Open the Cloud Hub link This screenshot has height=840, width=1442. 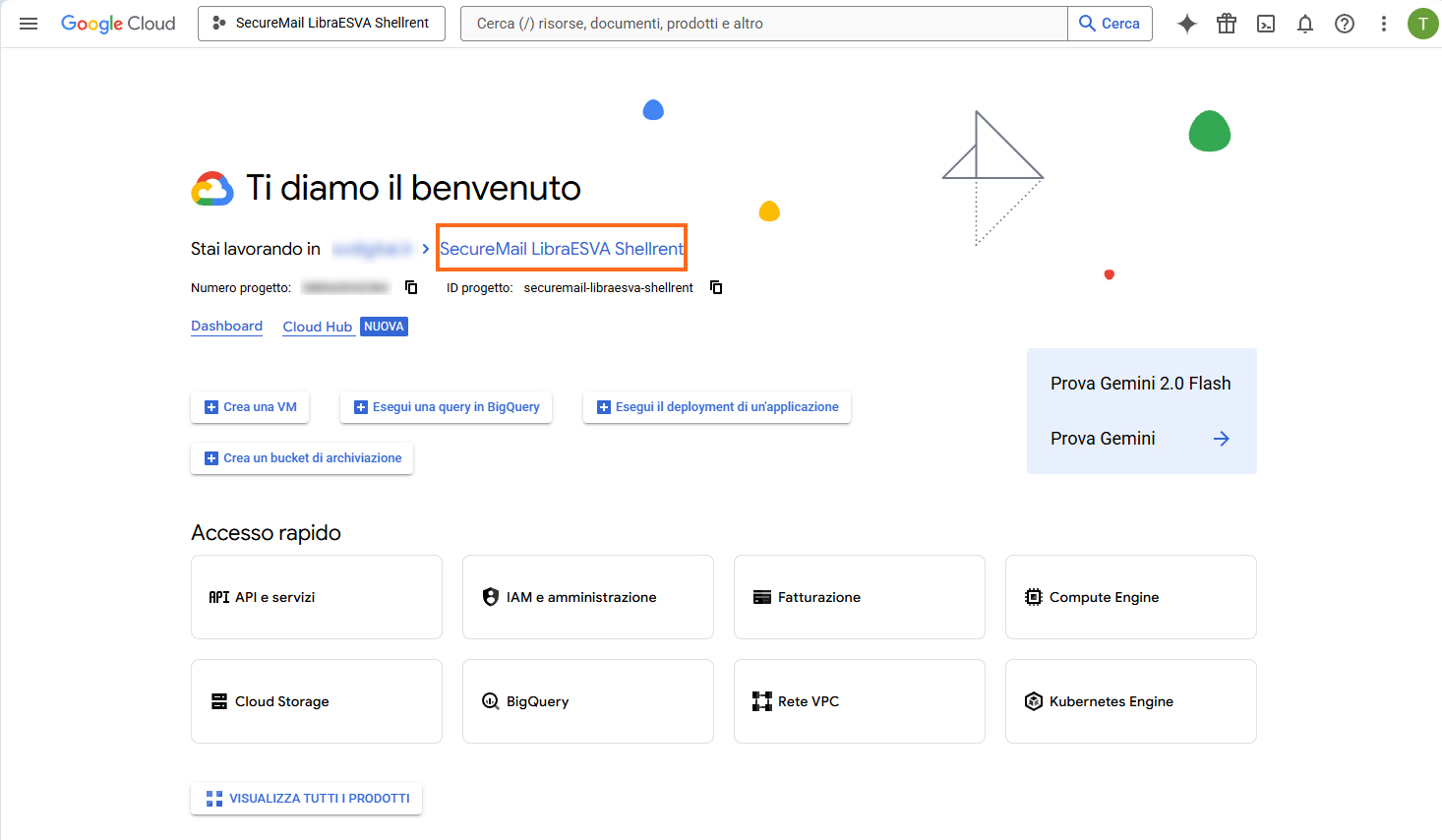(318, 327)
